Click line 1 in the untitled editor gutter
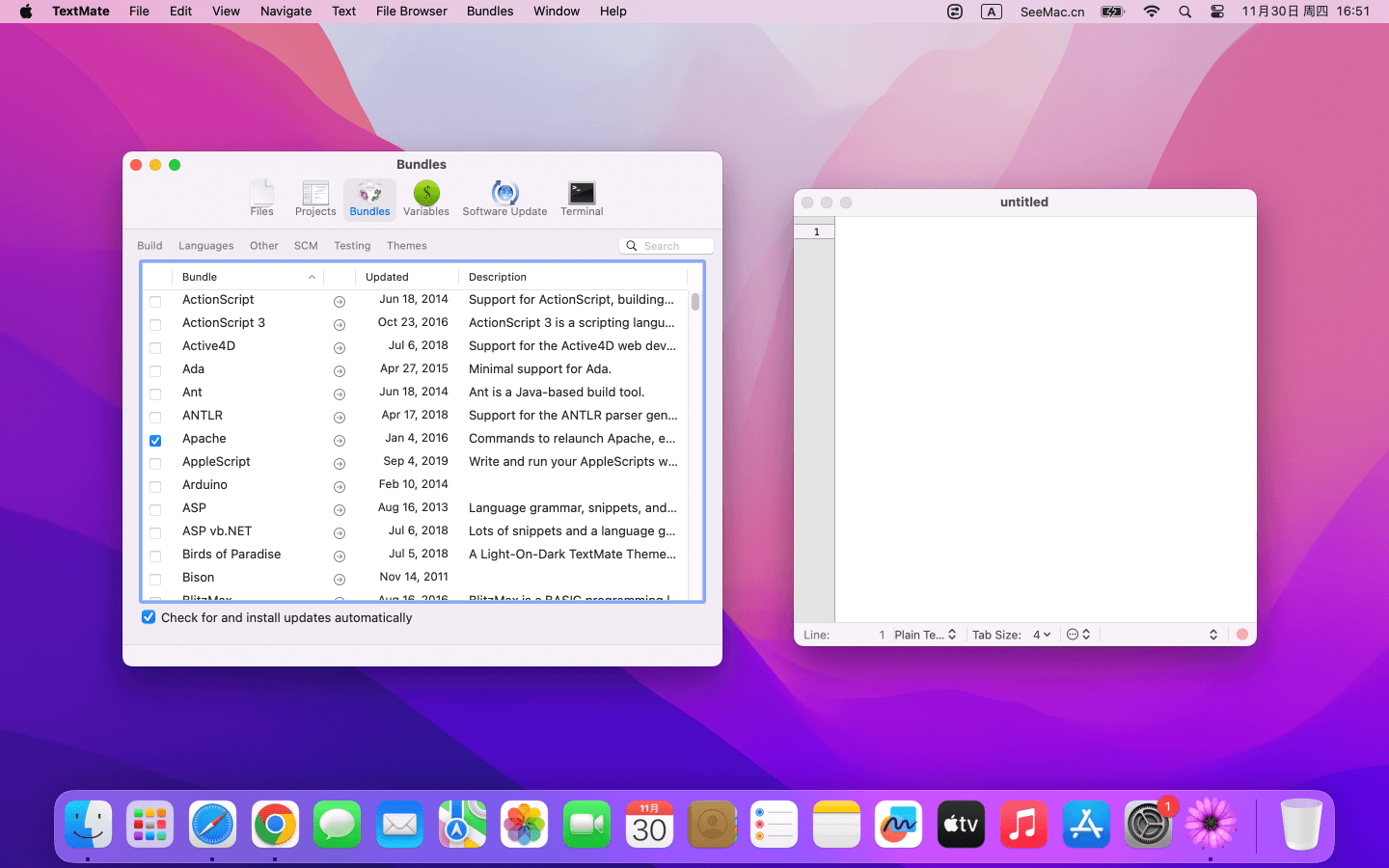Screen dimensions: 1389x868 (816, 231)
